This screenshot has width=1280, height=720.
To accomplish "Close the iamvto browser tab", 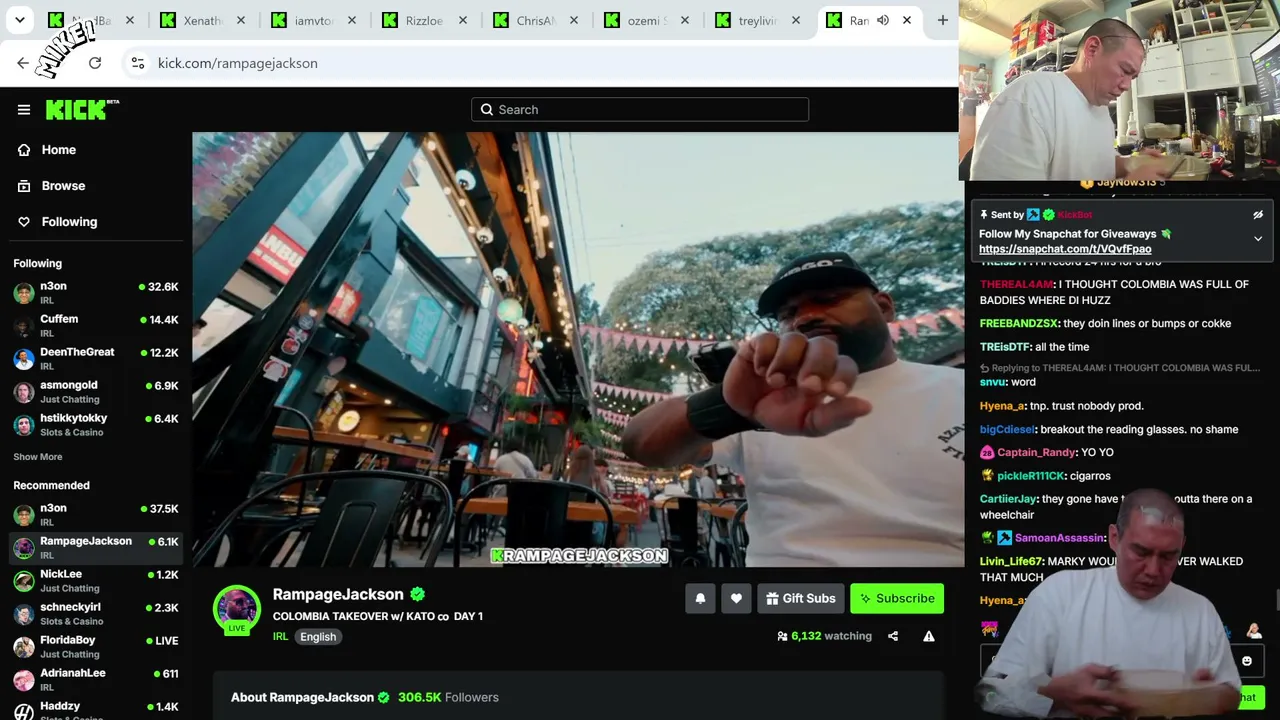I will pos(351,20).
